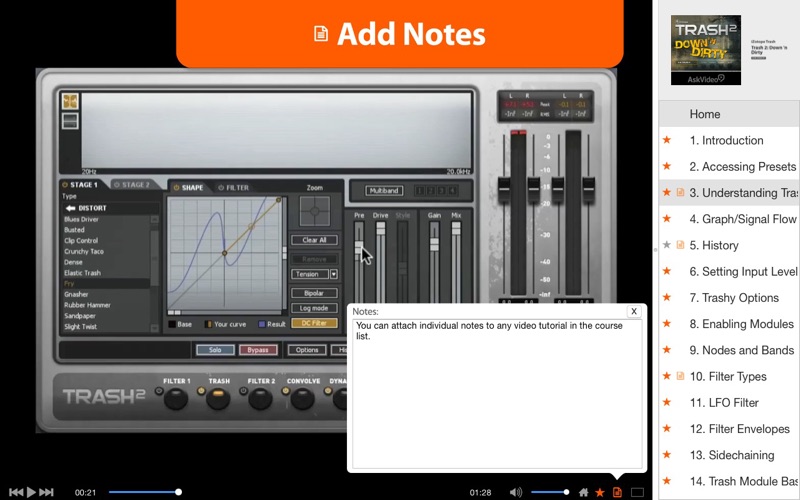Viewport: 800px width, 500px height.
Task: Click the distortion list up arrow
Action: 155,219
